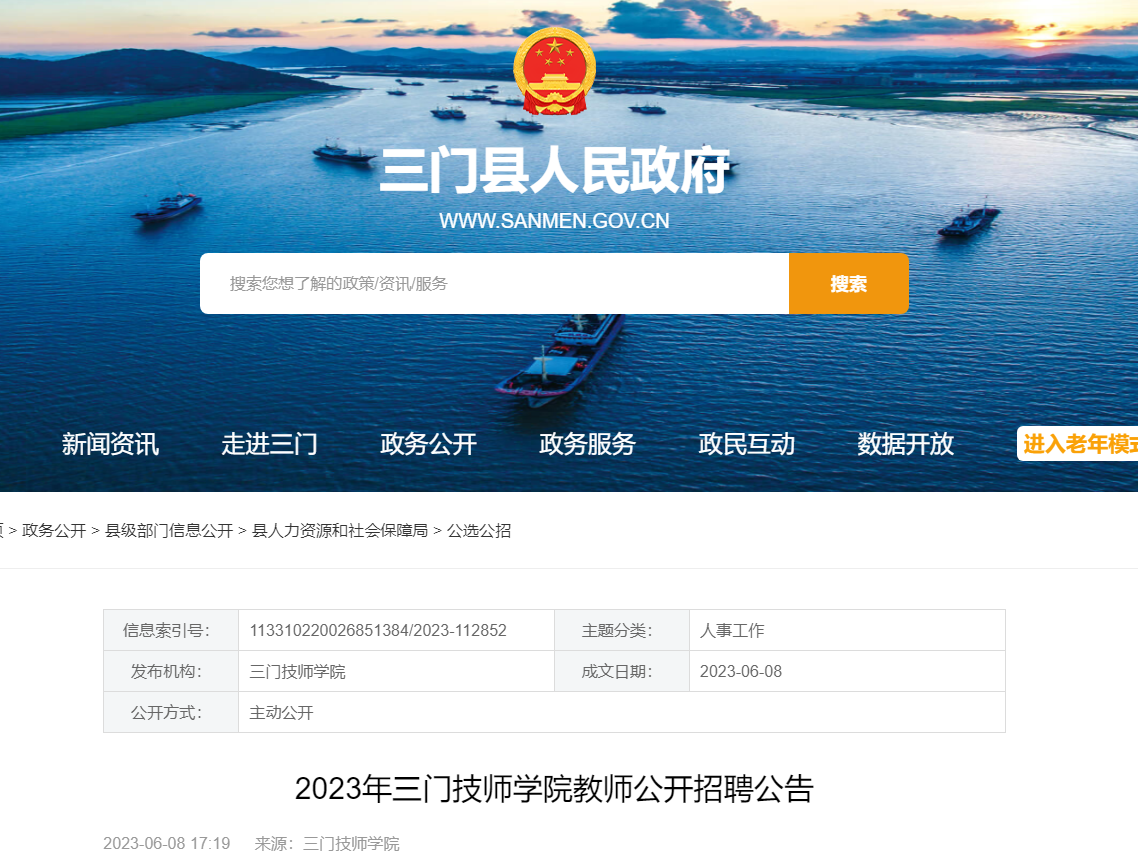The image size is (1138, 864).
Task: Click the 公选公招 breadcrumb link
Action: point(479,531)
